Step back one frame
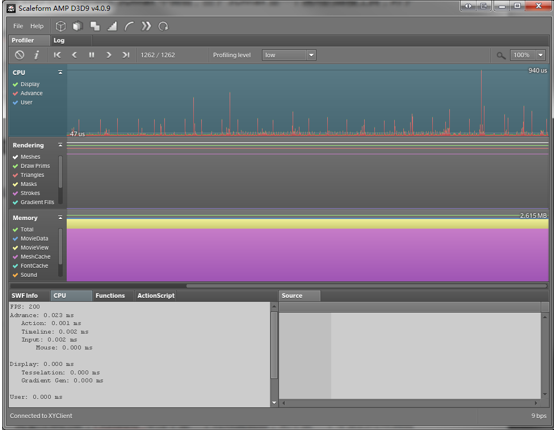The image size is (554, 430). (74, 55)
